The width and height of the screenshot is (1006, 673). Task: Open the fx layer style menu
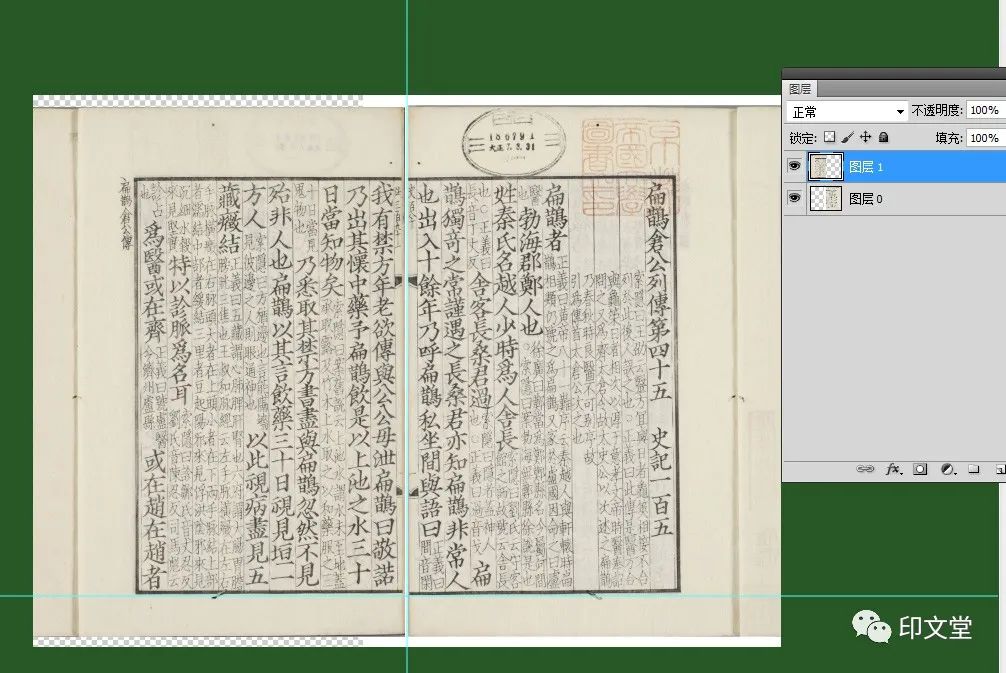[x=894, y=469]
